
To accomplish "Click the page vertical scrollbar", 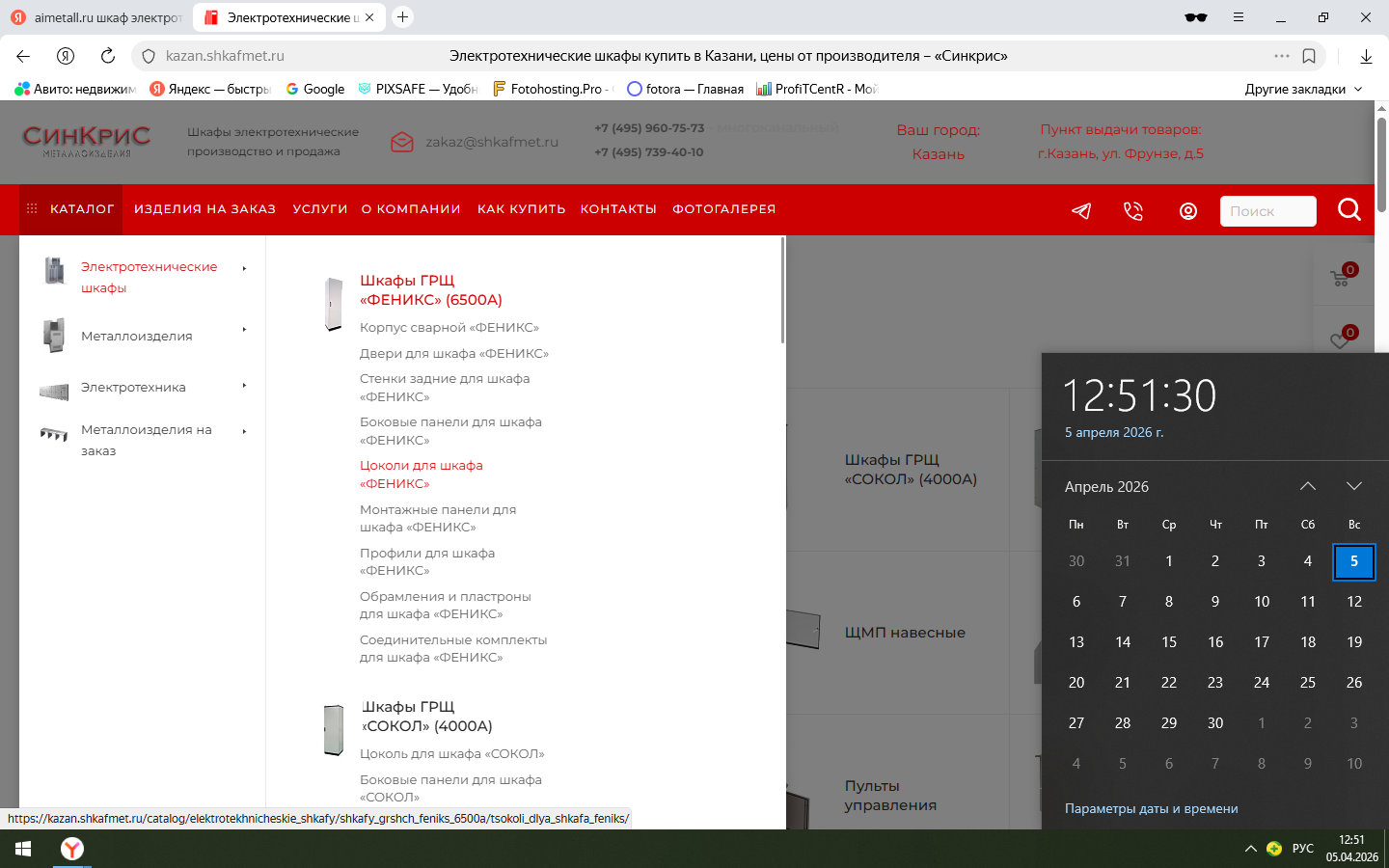I will [1381, 164].
